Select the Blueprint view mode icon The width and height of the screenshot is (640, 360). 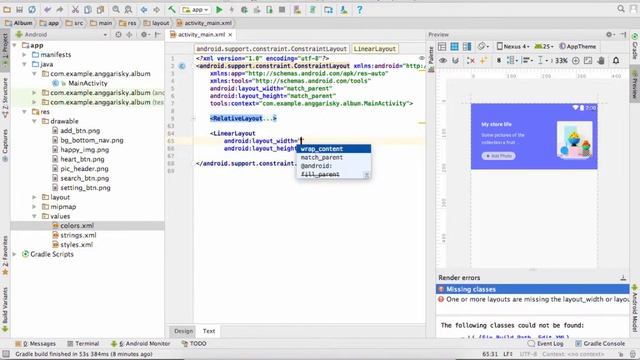point(454,47)
